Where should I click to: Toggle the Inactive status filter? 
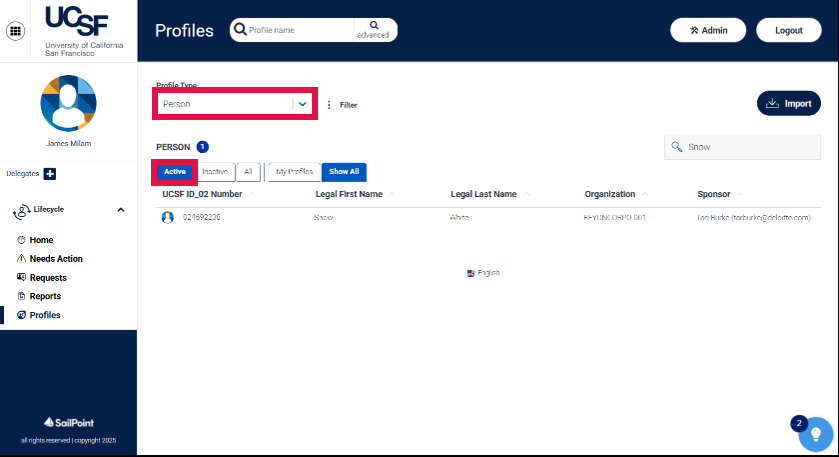tap(215, 172)
